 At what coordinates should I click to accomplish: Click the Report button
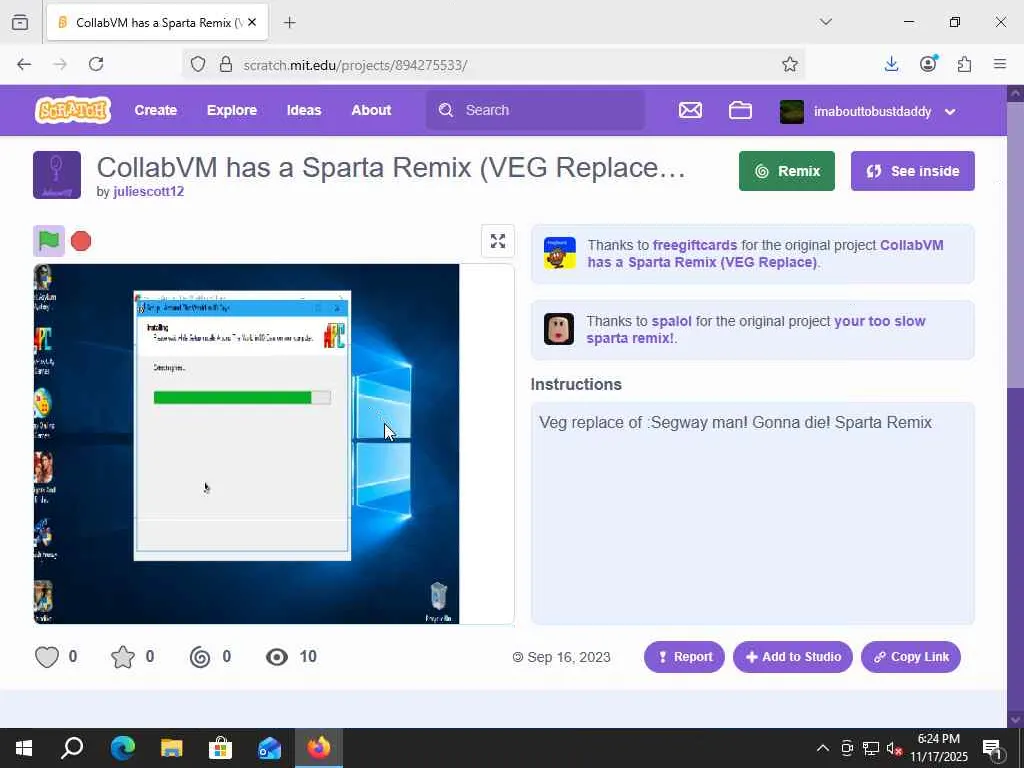pos(684,657)
